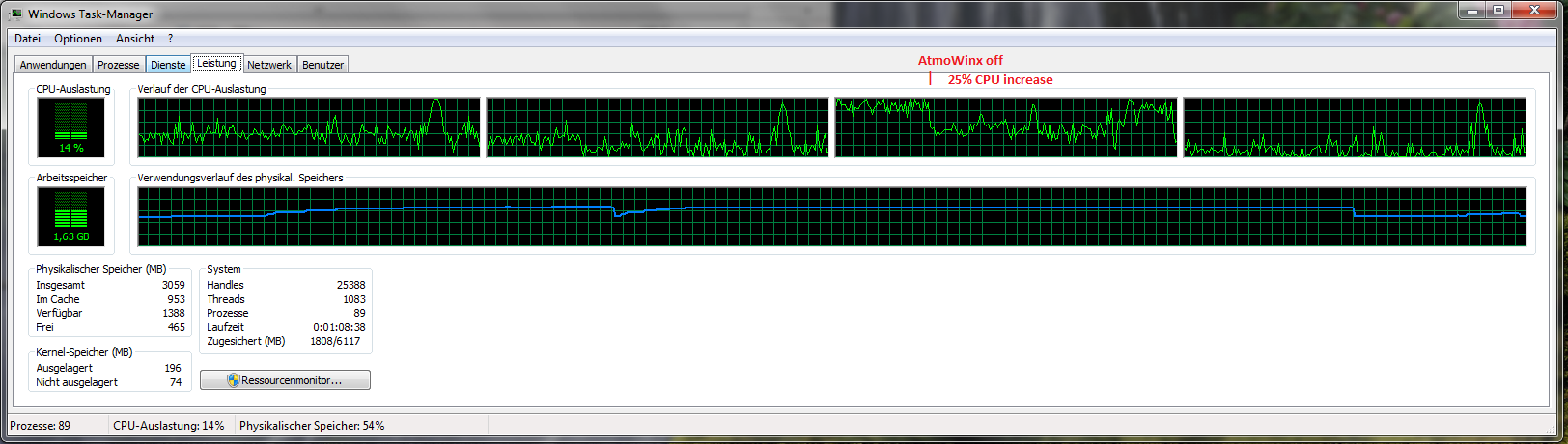This screenshot has width=1568, height=444.
Task: Switch to the Anwendungen tab
Action: (x=53, y=65)
